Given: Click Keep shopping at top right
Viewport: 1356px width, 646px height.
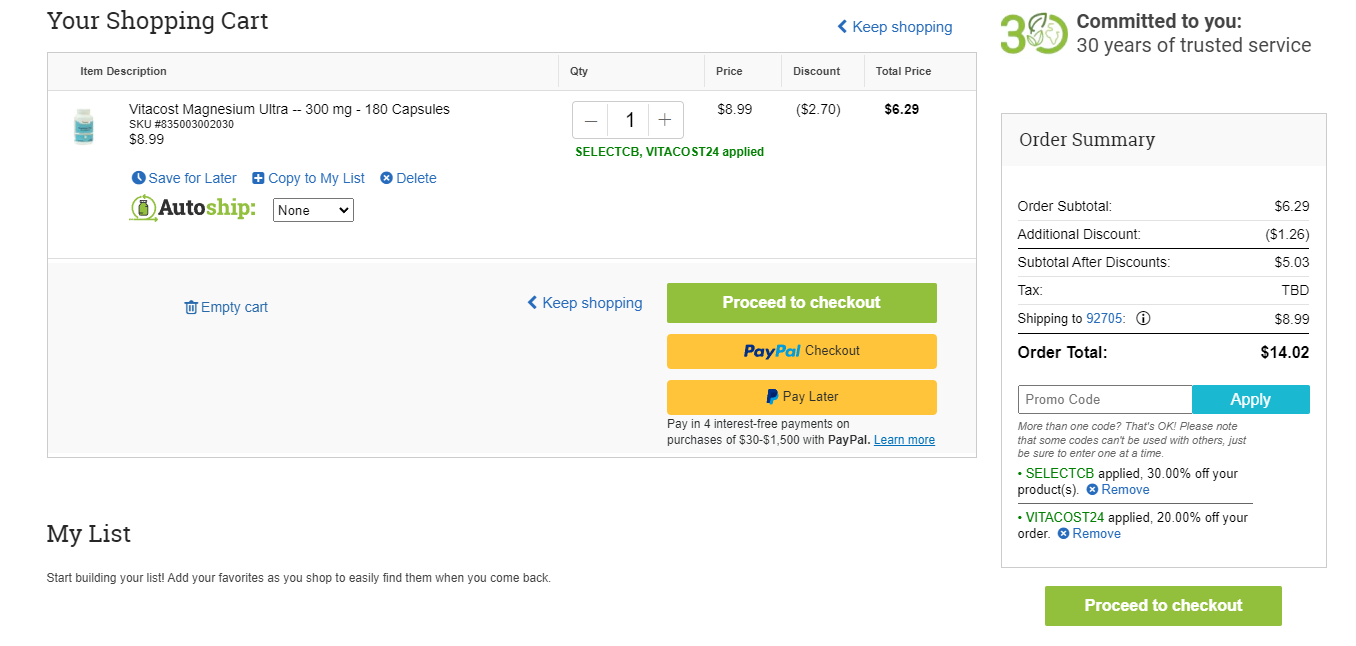Looking at the screenshot, I should coord(895,27).
